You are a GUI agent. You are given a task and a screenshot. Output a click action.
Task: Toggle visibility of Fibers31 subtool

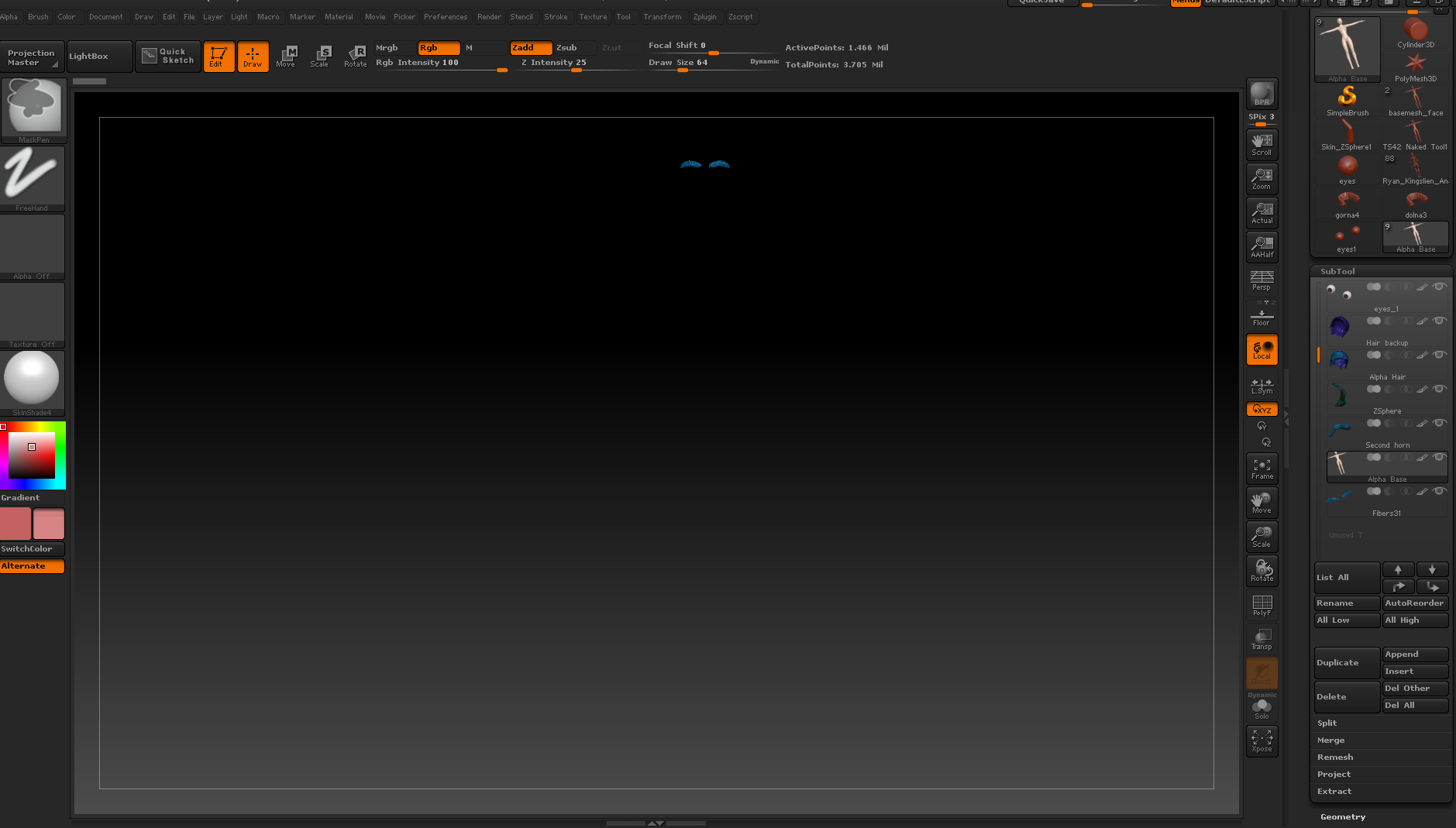point(1439,491)
